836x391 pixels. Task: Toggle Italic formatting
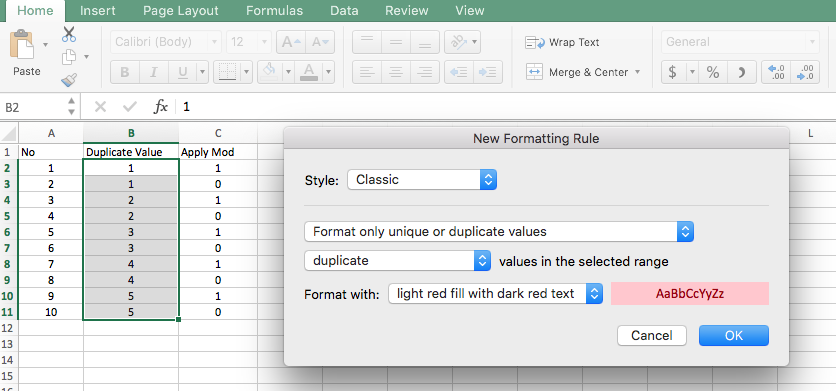[154, 73]
